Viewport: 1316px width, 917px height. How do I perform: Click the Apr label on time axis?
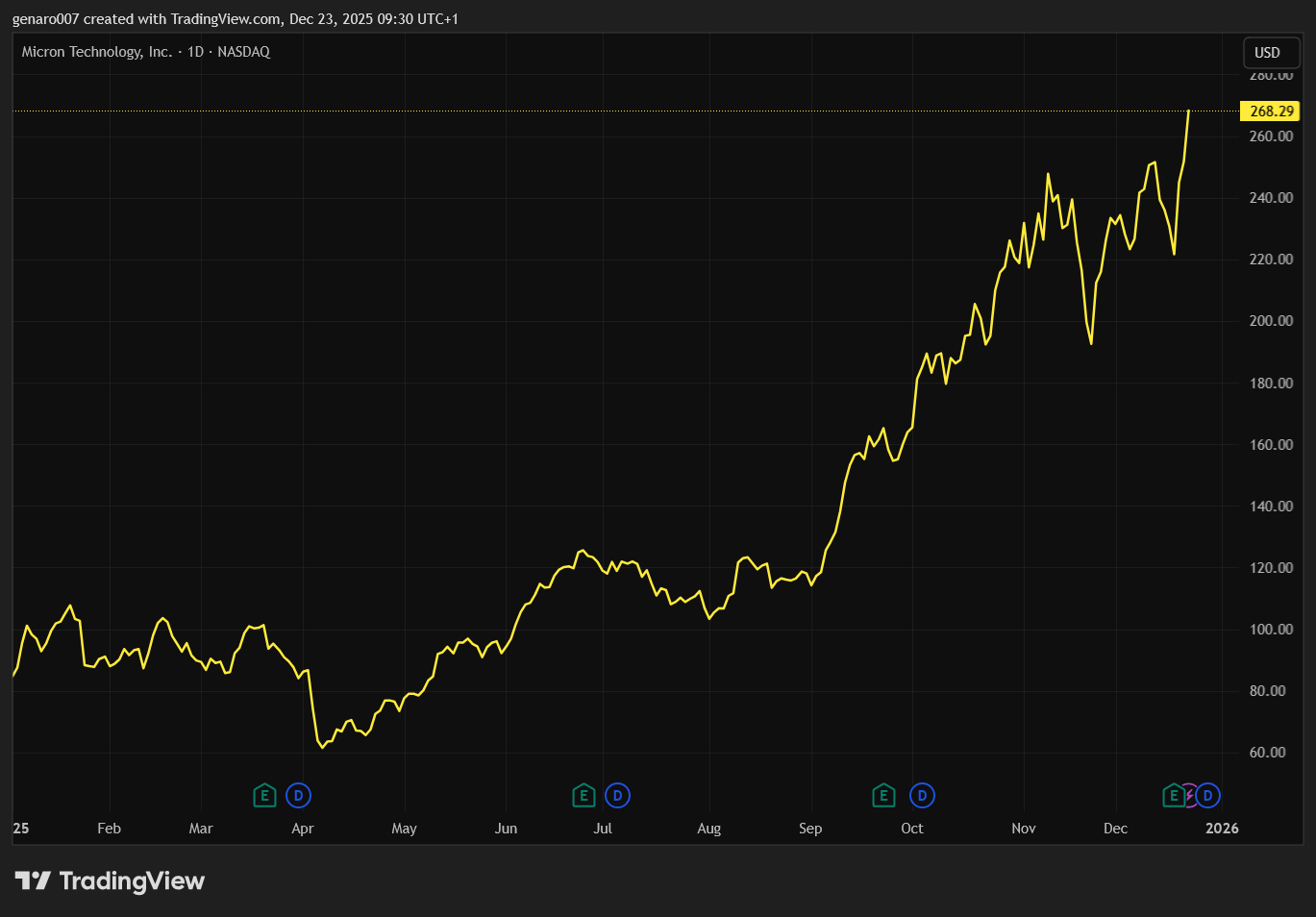coord(303,829)
